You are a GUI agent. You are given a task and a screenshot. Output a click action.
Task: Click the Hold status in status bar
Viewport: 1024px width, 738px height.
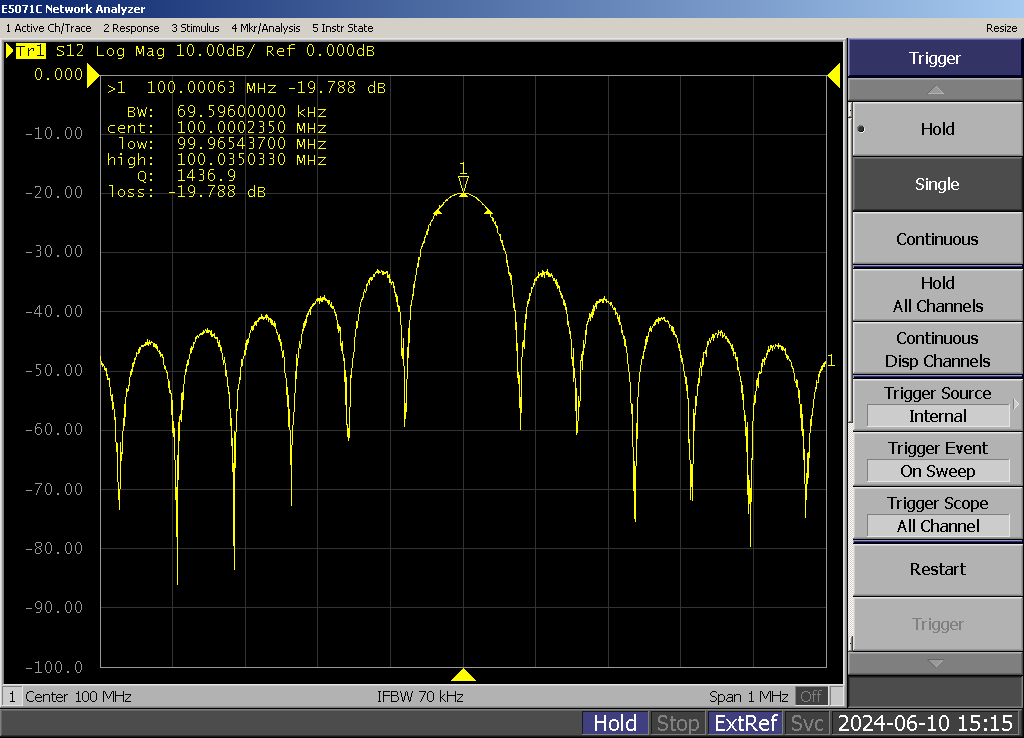point(615,723)
